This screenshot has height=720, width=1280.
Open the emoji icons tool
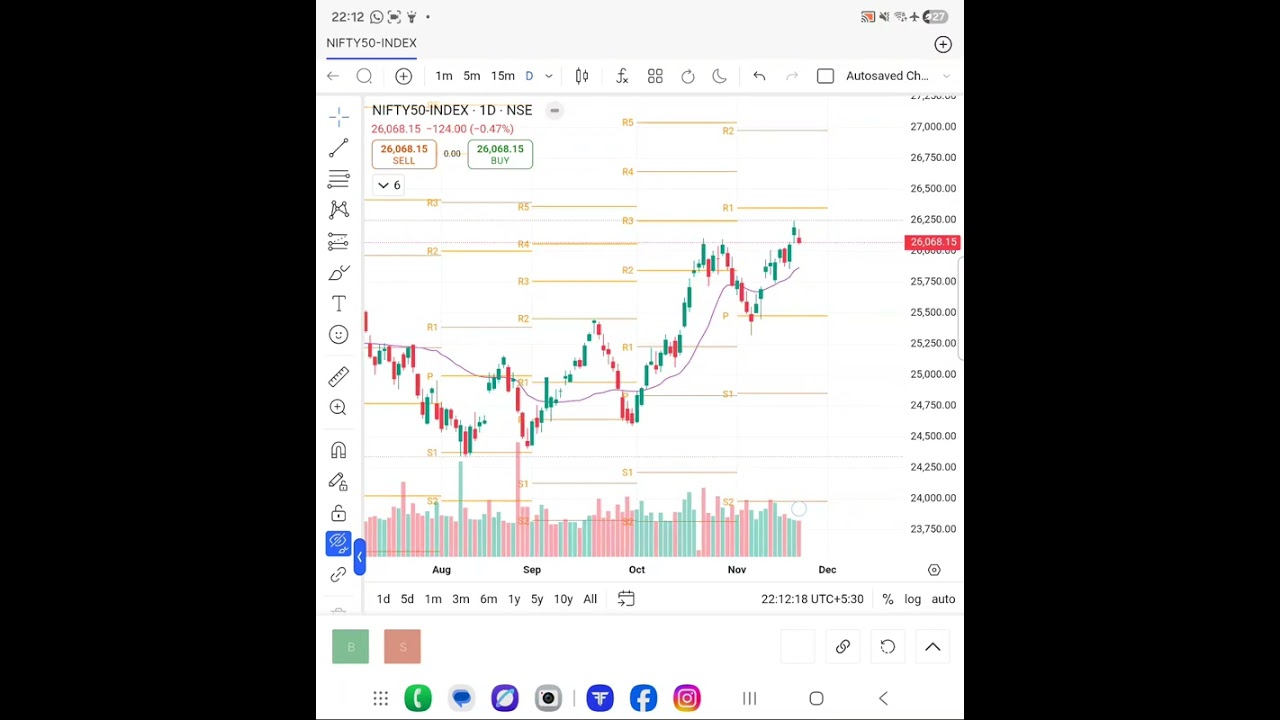click(339, 335)
